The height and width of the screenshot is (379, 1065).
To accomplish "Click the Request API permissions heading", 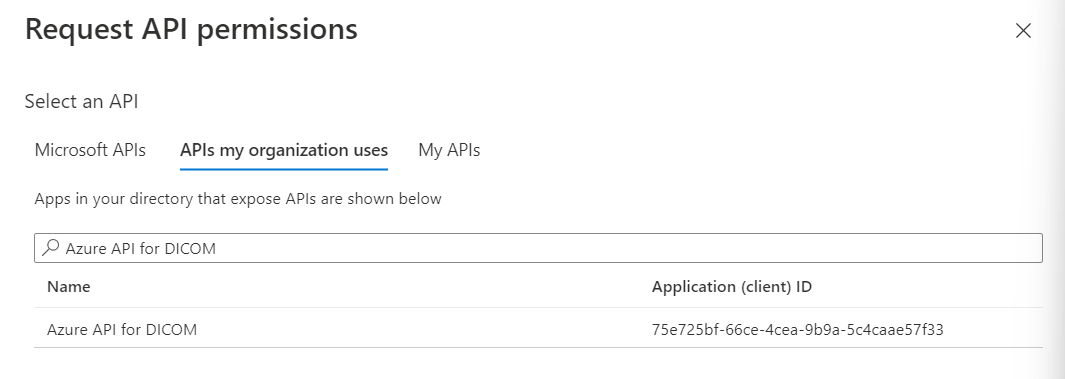I will pyautogui.click(x=191, y=29).
